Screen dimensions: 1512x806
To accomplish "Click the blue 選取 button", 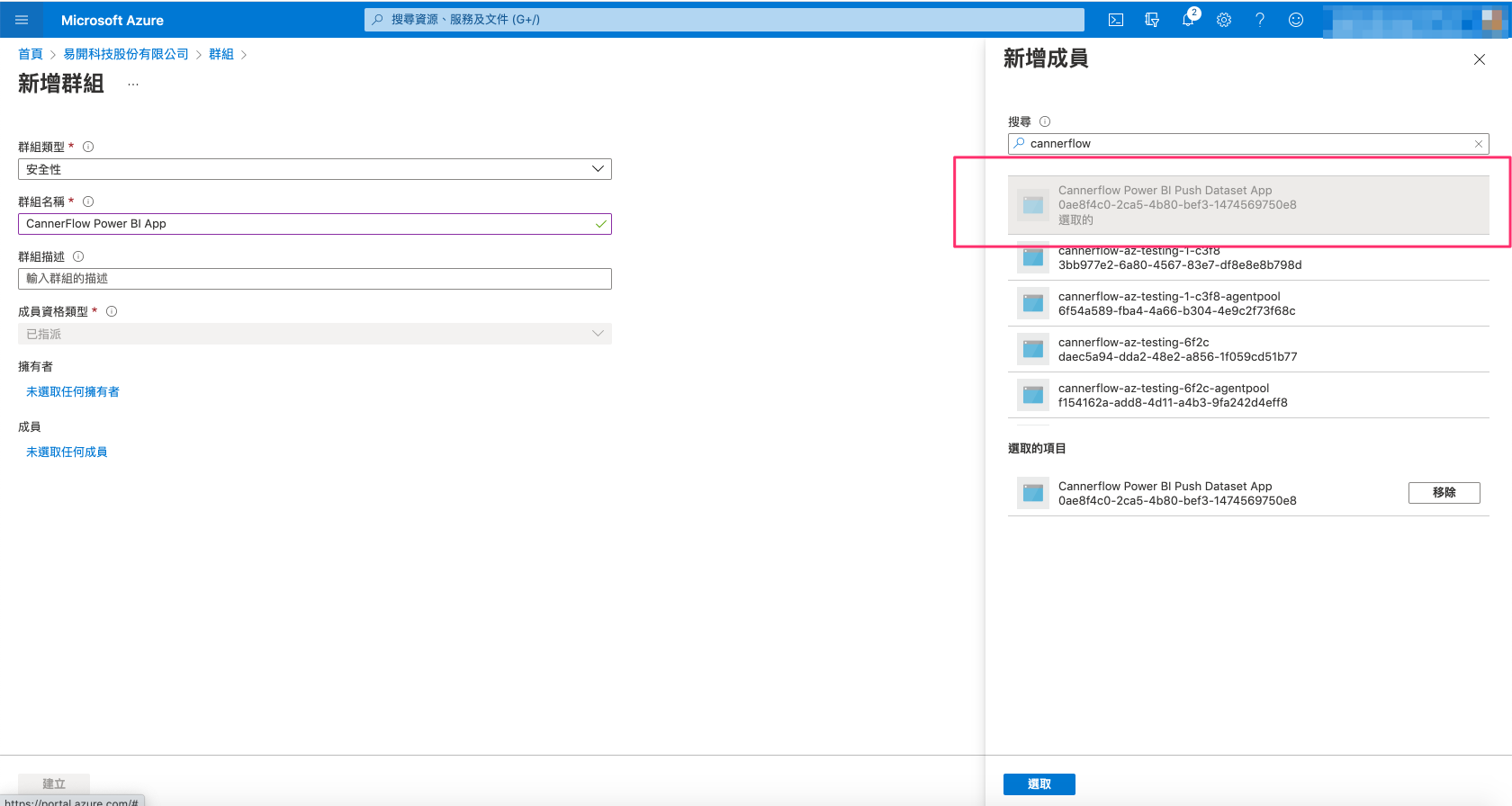I will click(1039, 784).
